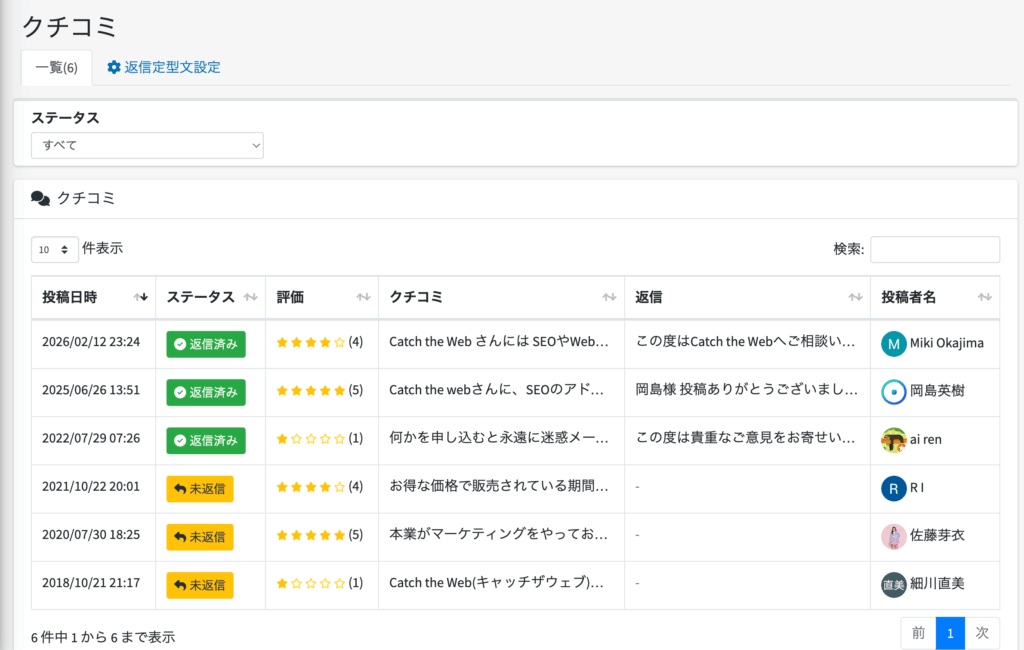Viewport: 1024px width, 650px height.
Task: Click 細川直美's avatar icon
Action: 893,585
